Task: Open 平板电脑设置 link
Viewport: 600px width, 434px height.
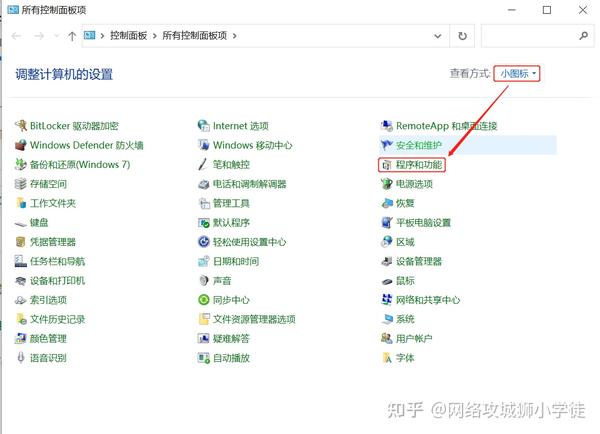Action: coord(423,223)
